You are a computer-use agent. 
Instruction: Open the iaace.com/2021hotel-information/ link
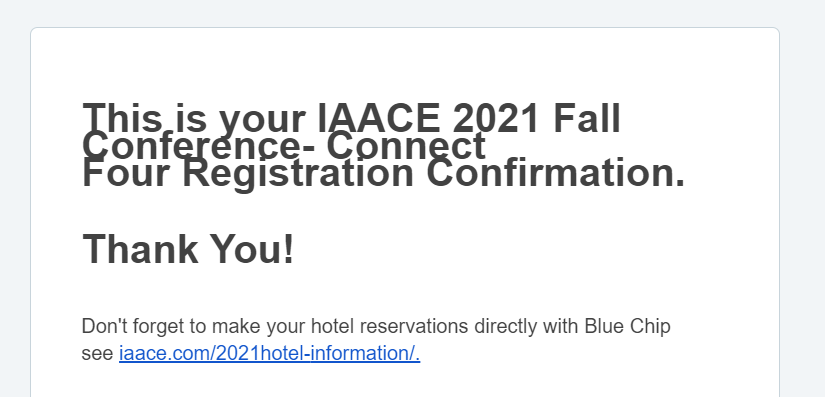tap(269, 354)
